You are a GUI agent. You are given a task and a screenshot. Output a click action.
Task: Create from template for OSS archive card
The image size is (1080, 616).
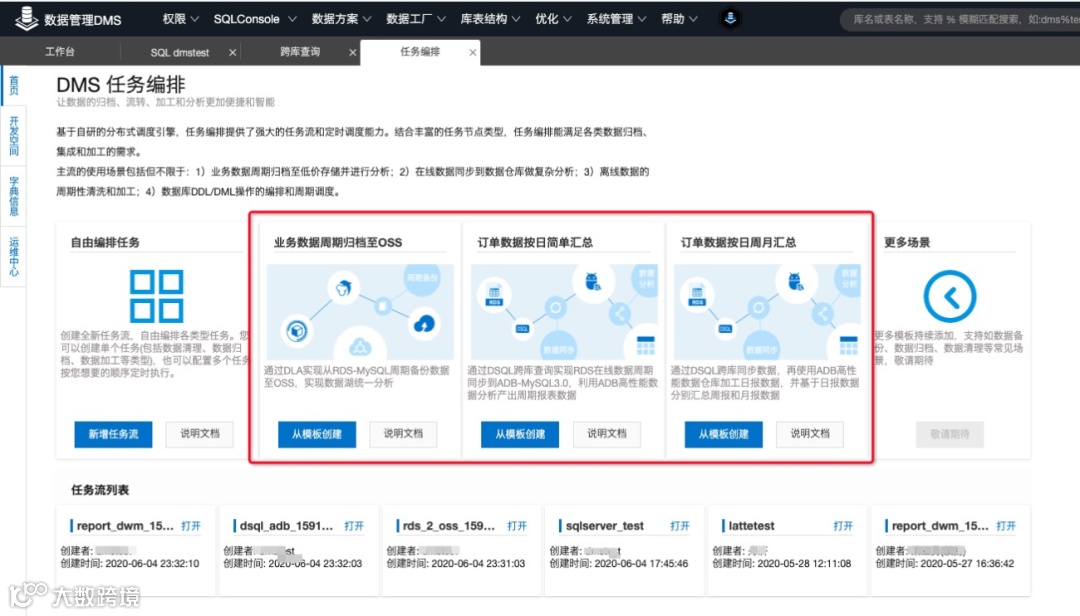317,434
